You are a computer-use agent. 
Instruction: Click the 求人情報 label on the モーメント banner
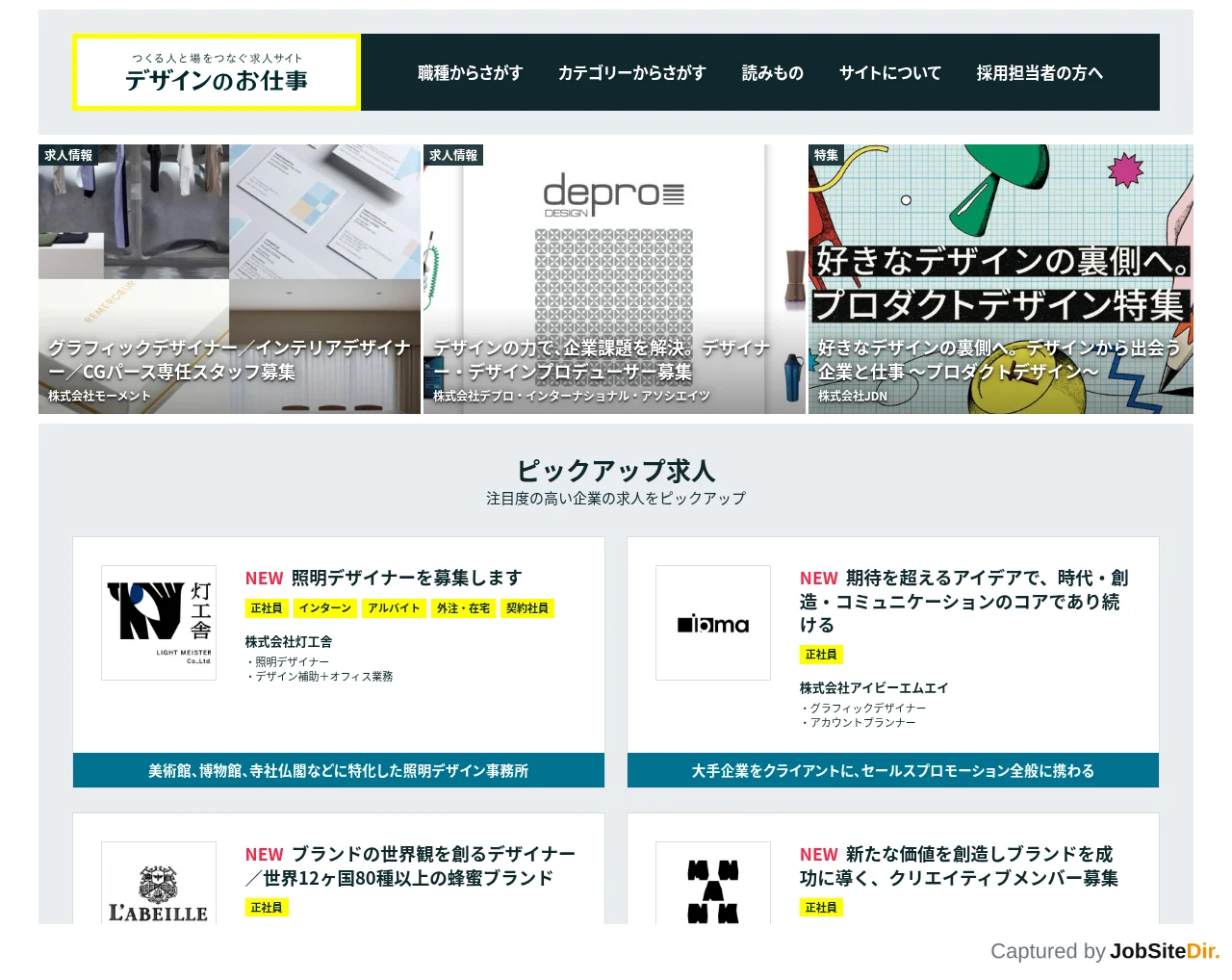click(68, 155)
